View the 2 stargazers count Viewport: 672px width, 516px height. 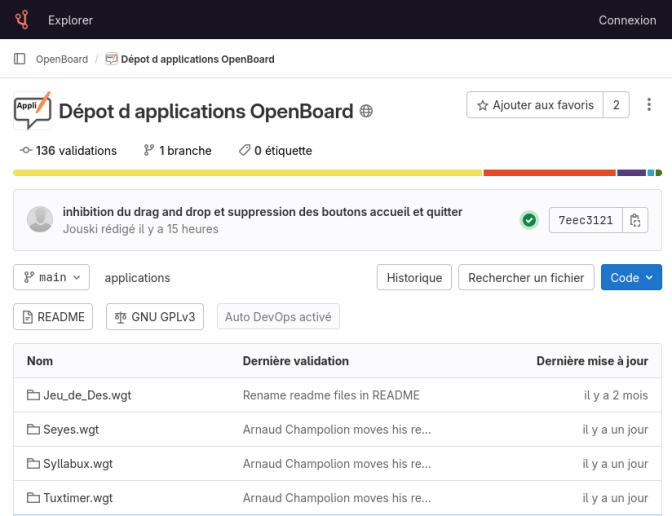616,105
